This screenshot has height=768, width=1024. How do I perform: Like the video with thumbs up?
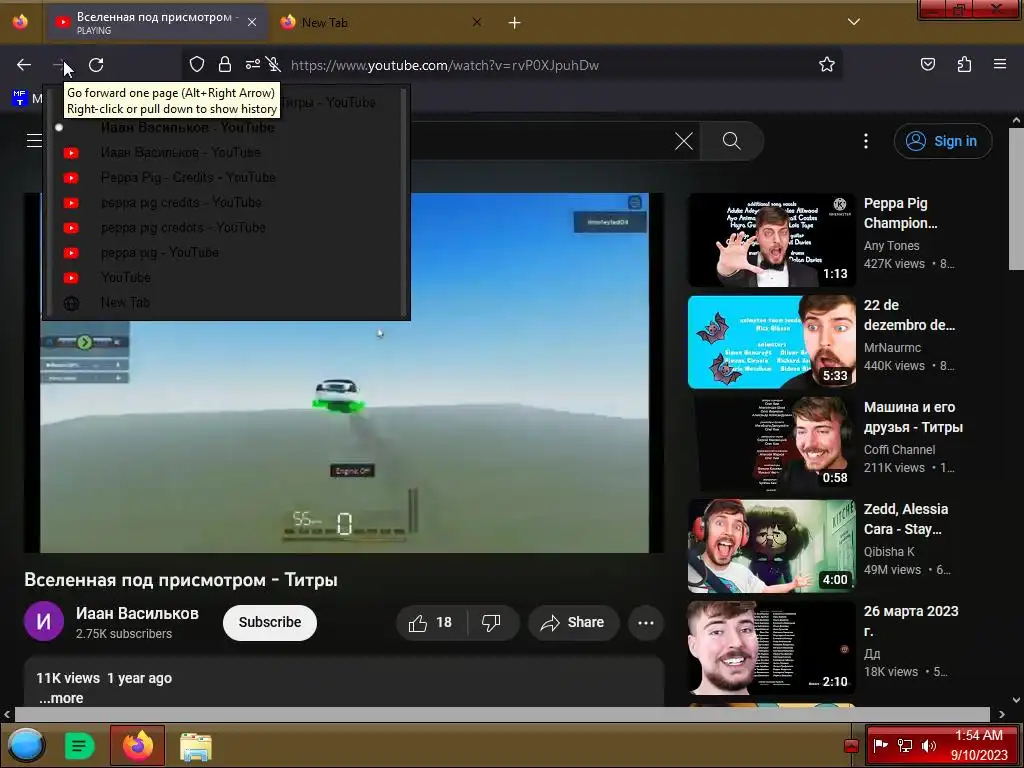coord(431,622)
